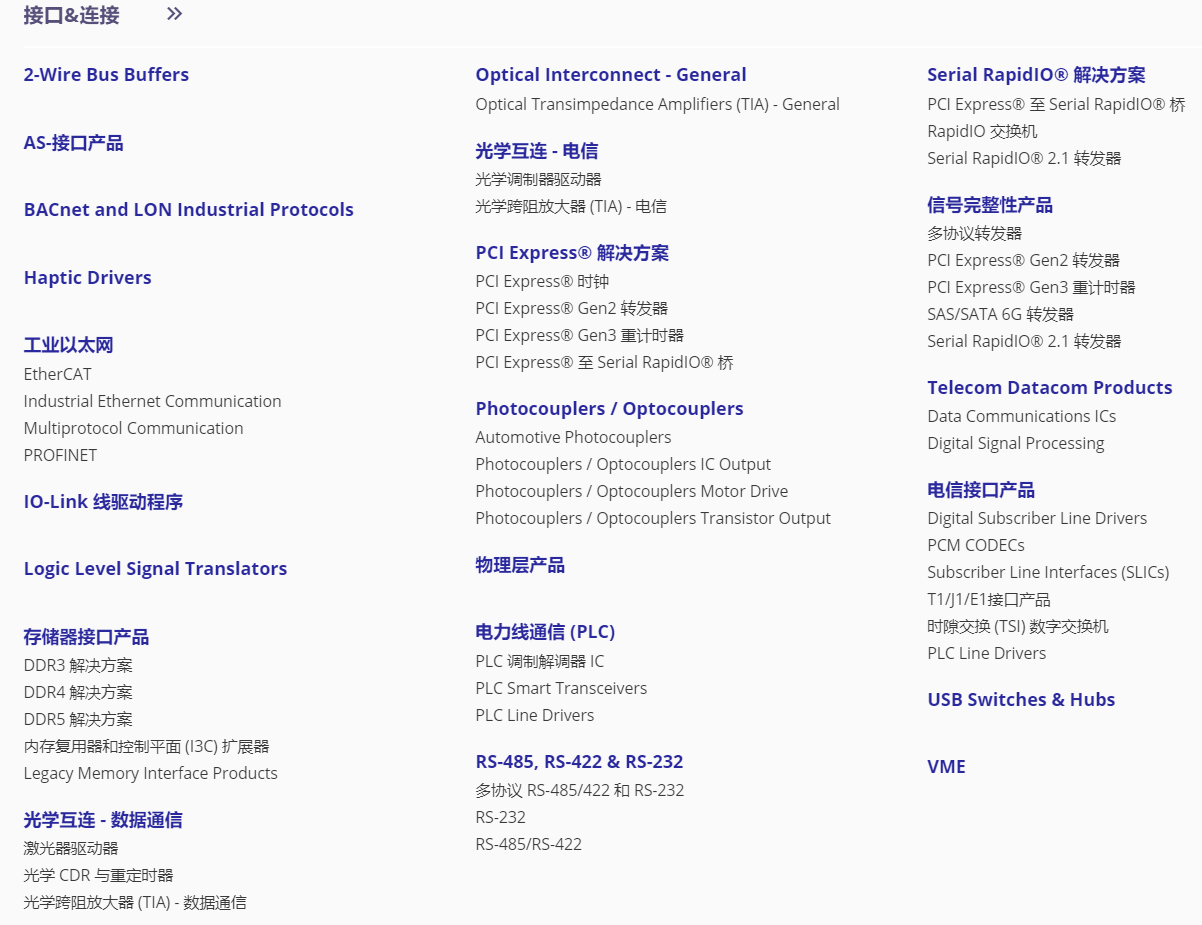
Task: Open PCM CODECs link
Action: click(x=976, y=546)
